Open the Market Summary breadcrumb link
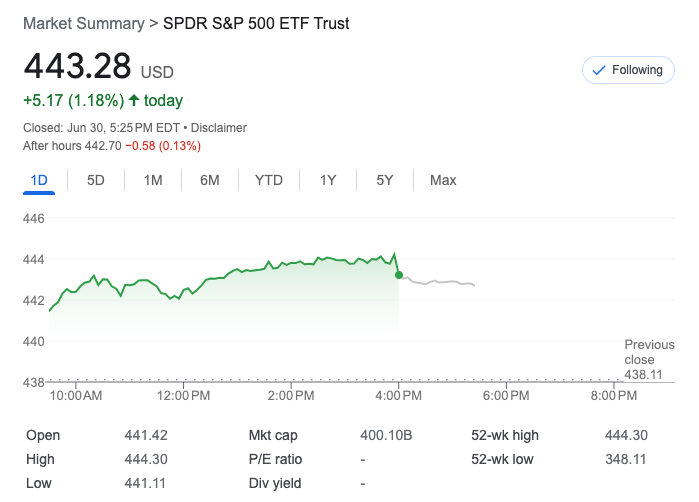 [82, 22]
